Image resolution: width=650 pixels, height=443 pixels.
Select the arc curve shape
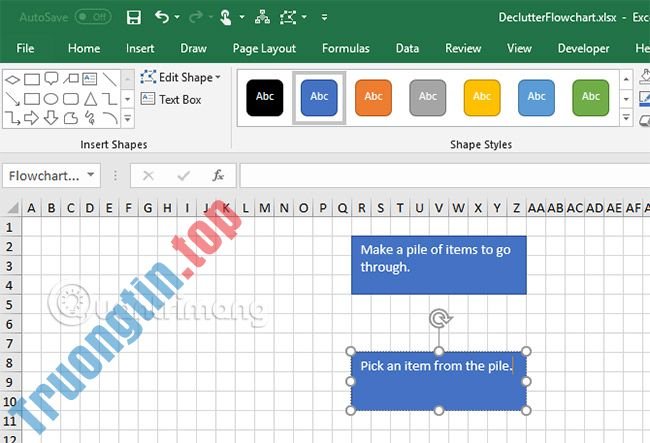[110, 119]
